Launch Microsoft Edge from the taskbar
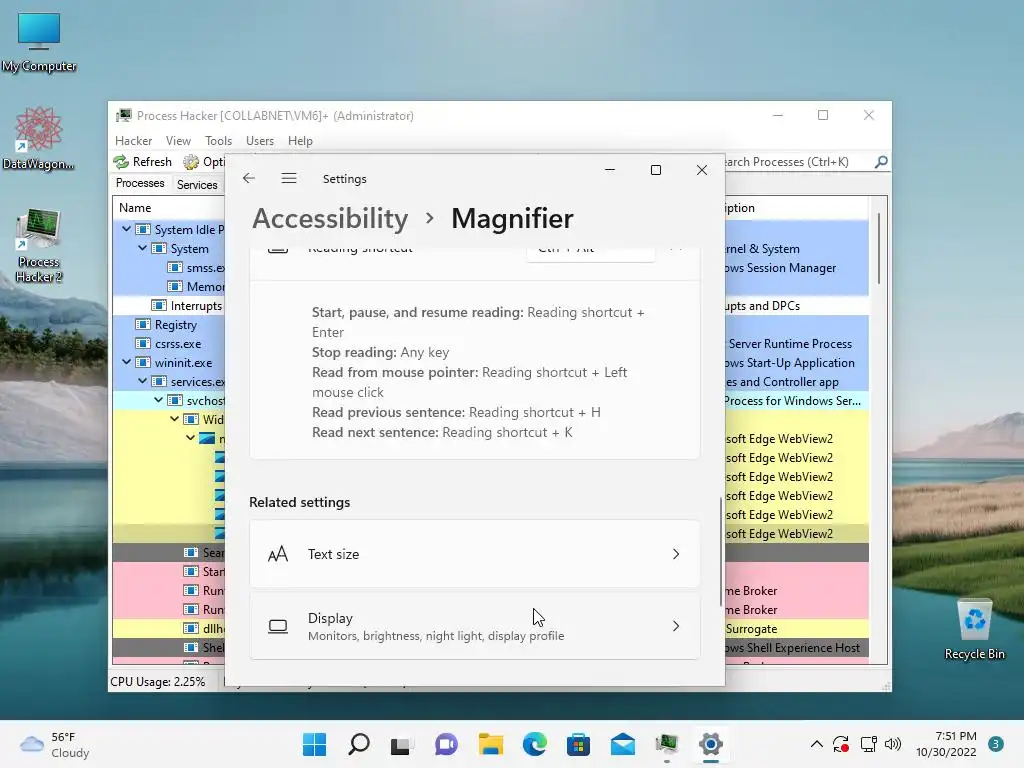 tap(535, 744)
